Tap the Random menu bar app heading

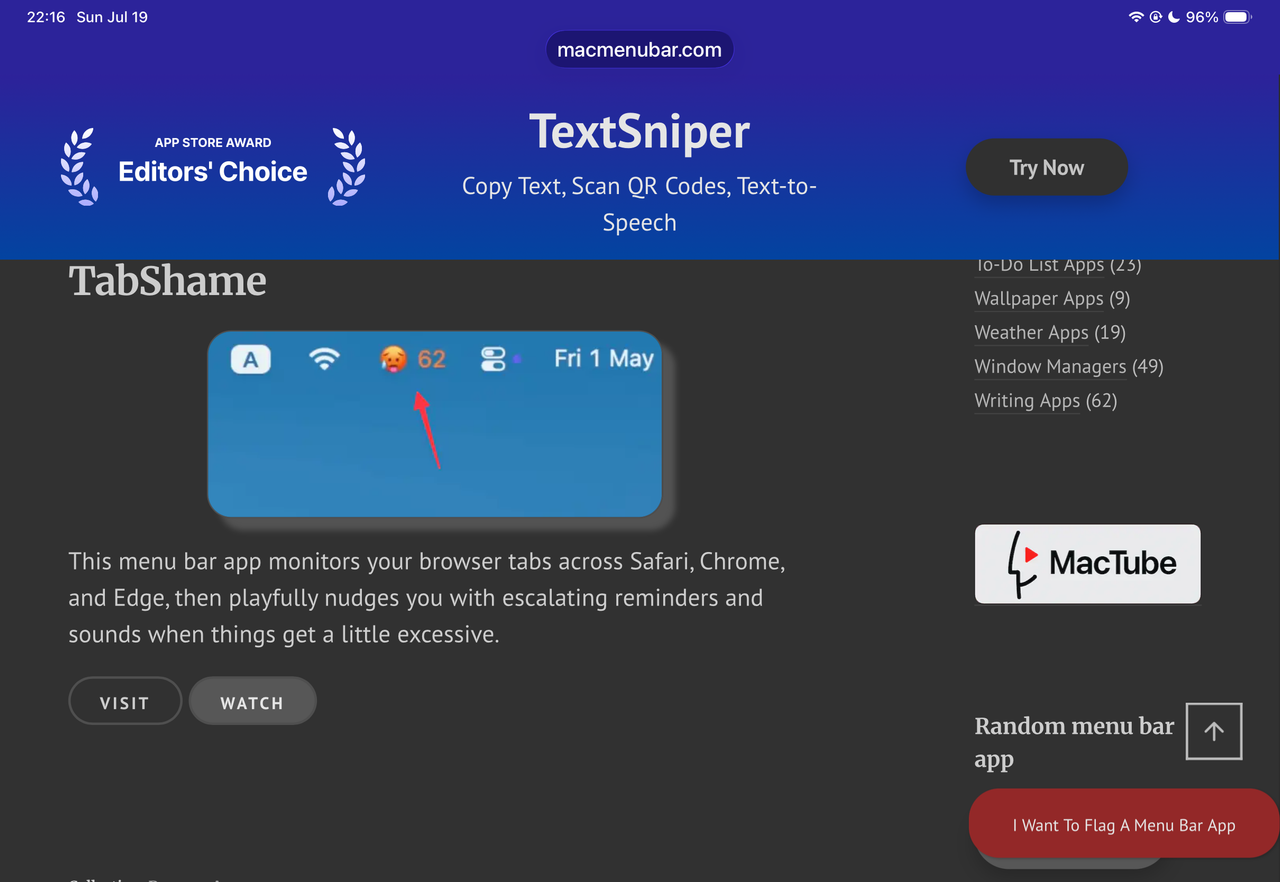pos(1075,742)
